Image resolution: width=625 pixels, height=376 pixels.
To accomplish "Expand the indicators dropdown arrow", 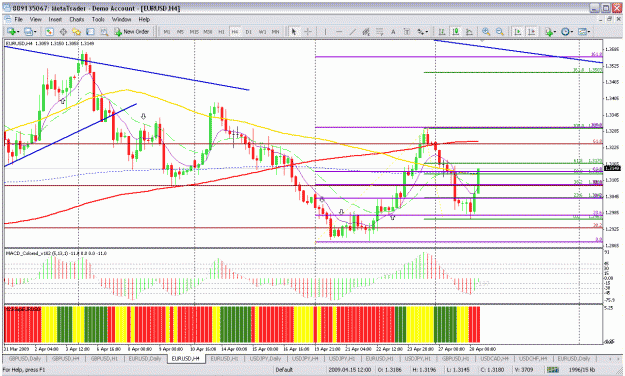I will (556, 32).
